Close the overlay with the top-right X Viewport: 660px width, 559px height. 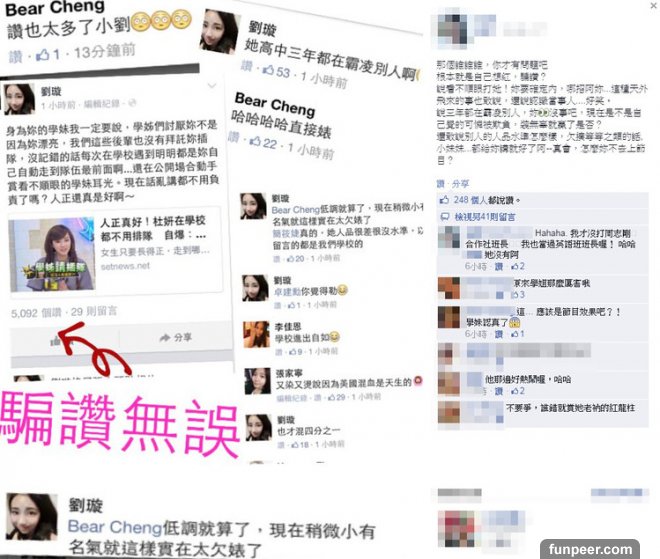point(654,5)
